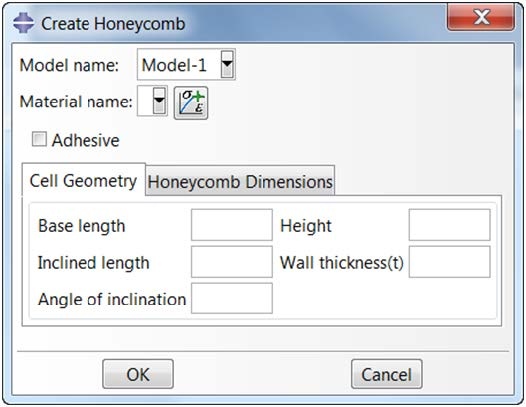Focus the Base length input field
This screenshot has width=526, height=407.
point(232,225)
